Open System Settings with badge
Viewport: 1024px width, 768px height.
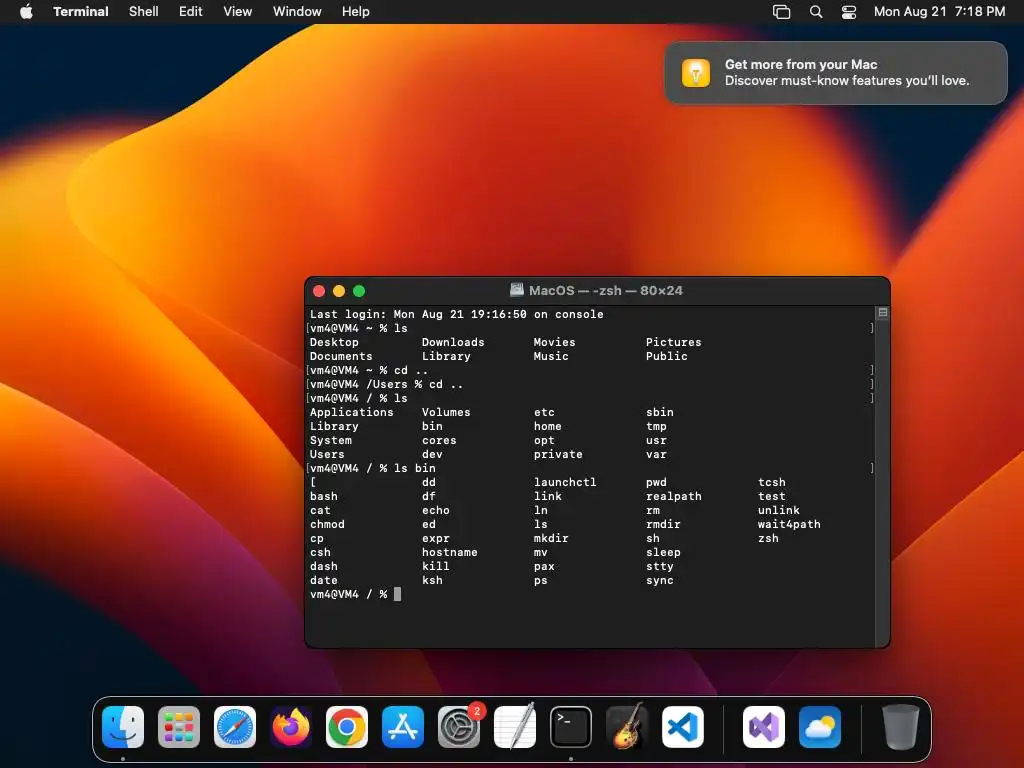[x=459, y=727]
